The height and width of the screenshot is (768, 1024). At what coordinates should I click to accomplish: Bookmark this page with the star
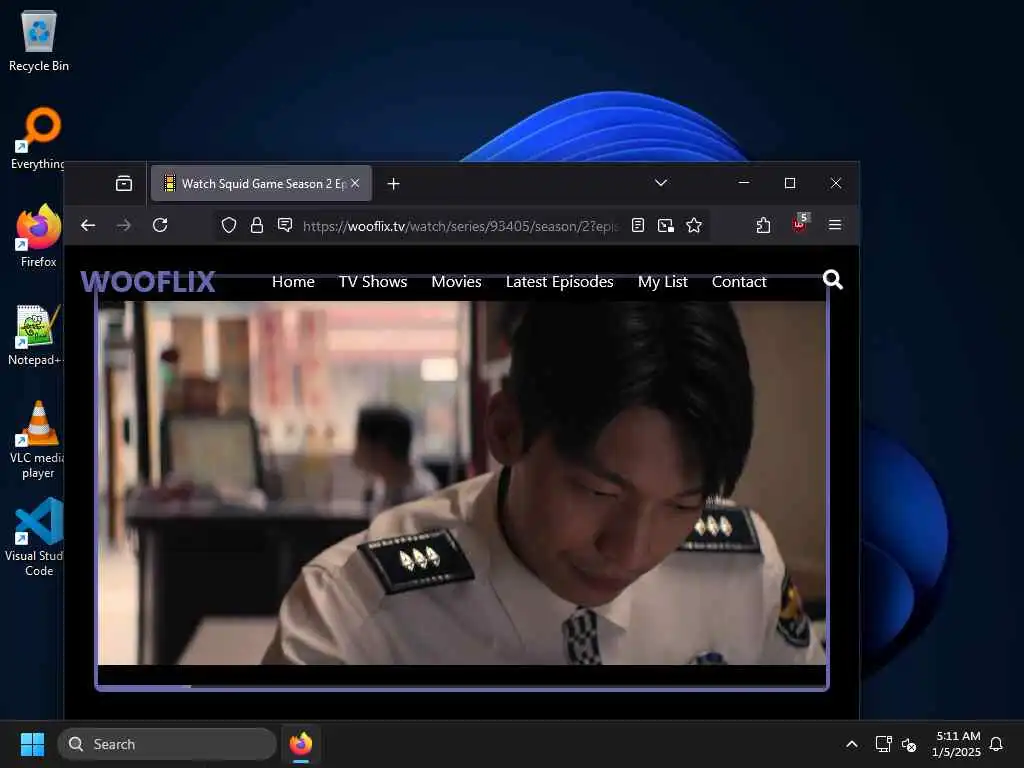tap(694, 225)
